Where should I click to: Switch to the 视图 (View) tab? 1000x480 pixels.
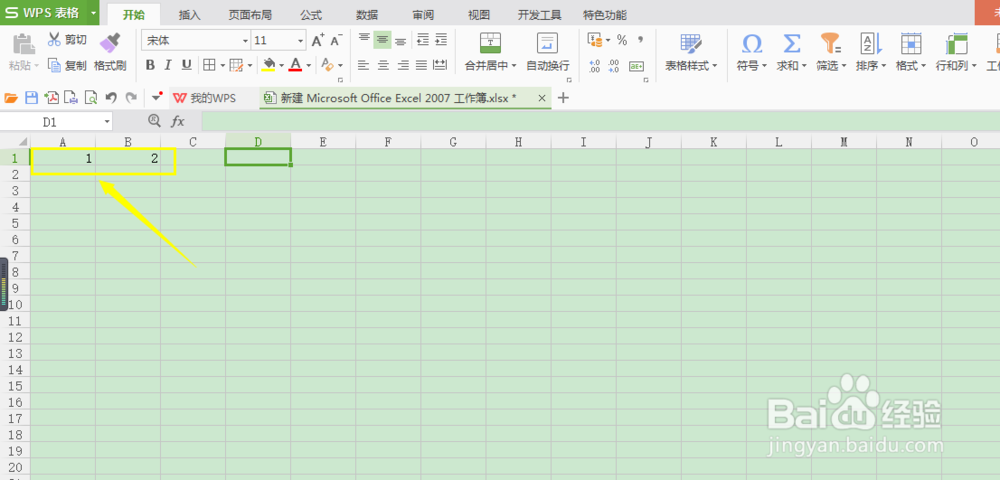click(x=479, y=15)
